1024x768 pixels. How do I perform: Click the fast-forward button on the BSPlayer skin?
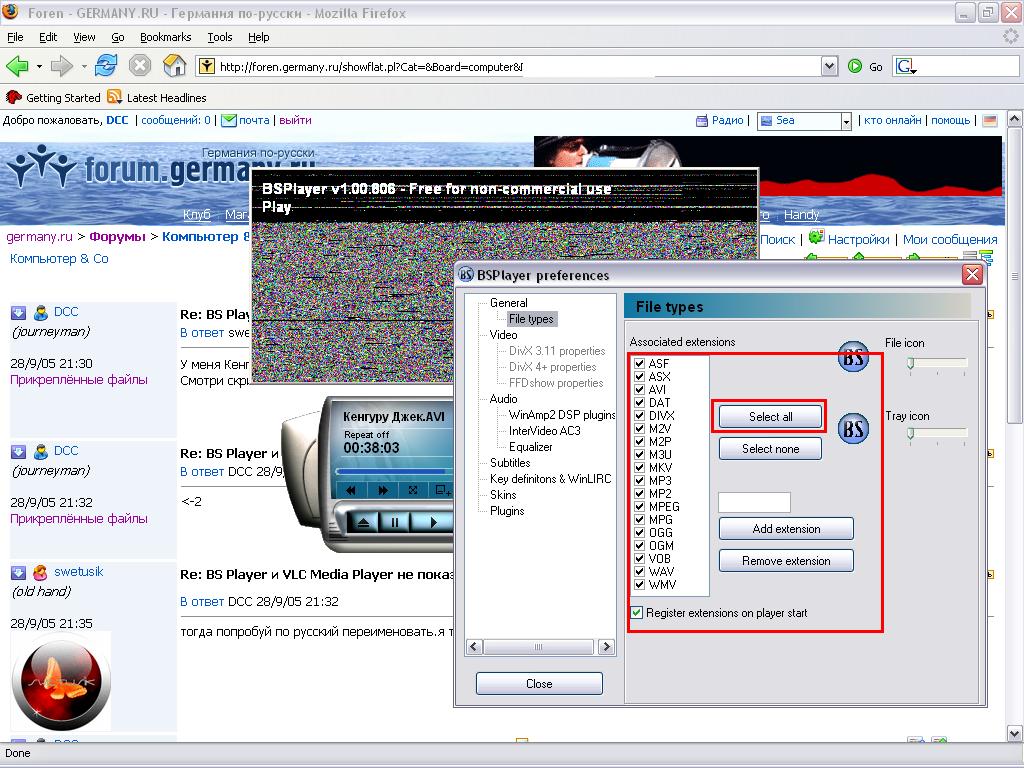tap(383, 490)
